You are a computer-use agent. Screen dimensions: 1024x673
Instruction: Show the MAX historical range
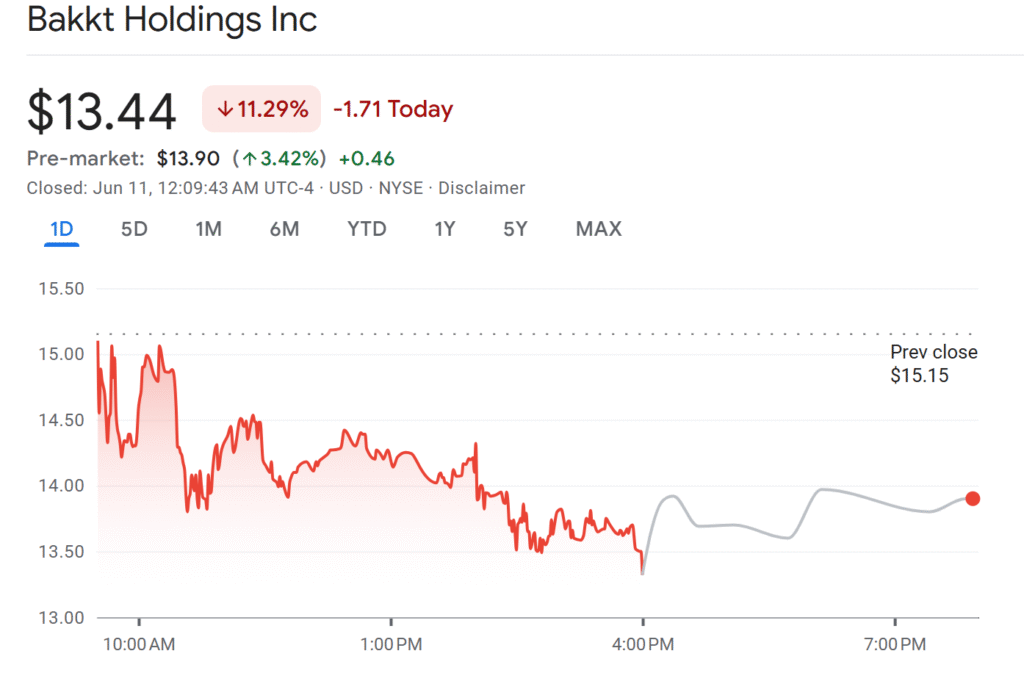(598, 229)
